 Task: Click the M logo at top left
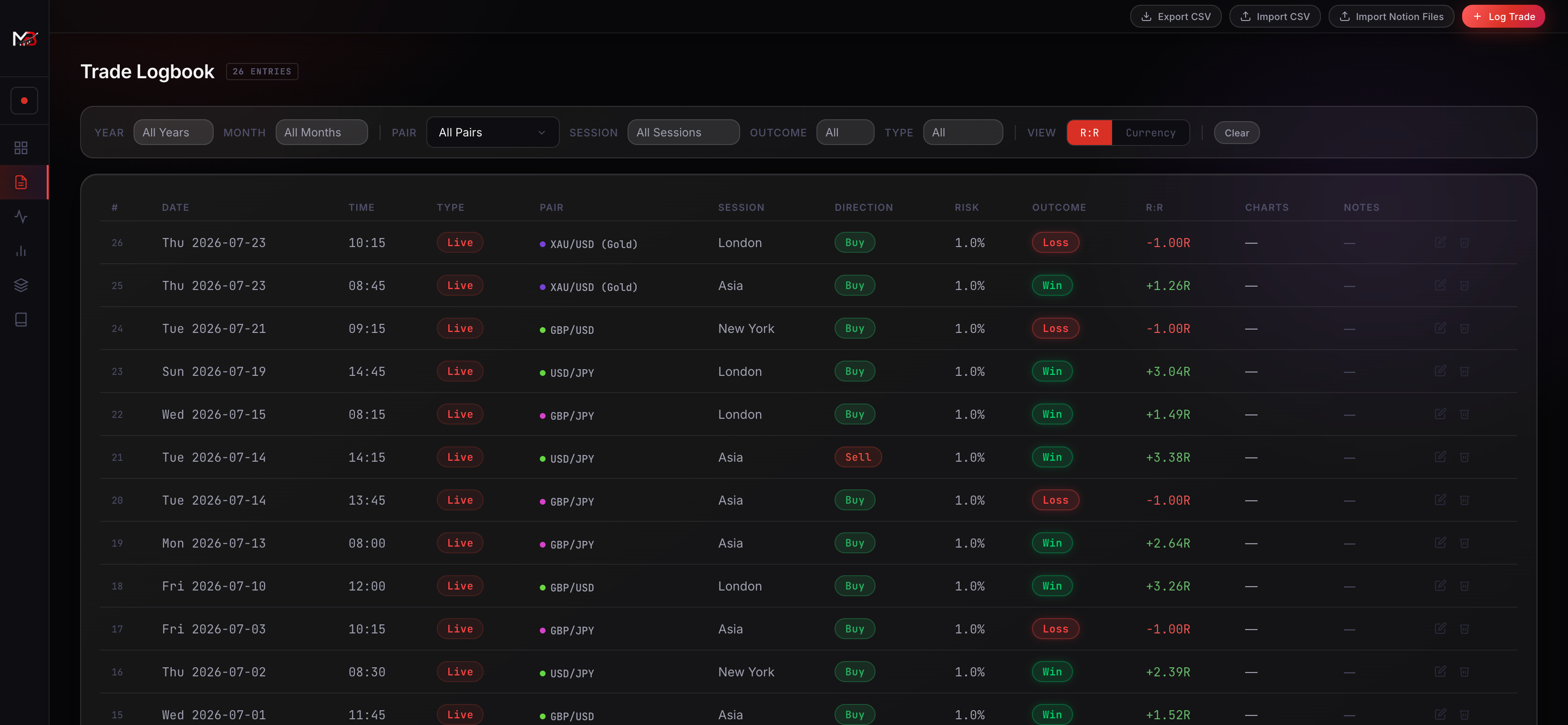25,38
